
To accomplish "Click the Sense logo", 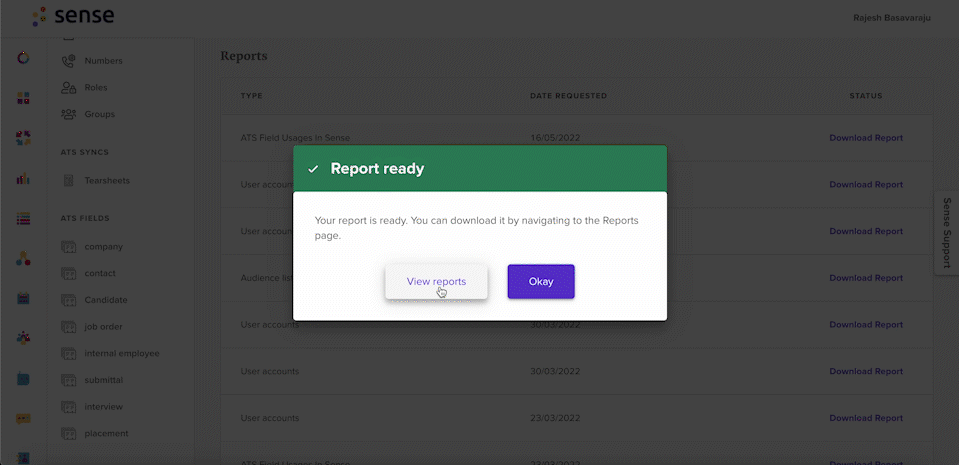I will click(73, 16).
